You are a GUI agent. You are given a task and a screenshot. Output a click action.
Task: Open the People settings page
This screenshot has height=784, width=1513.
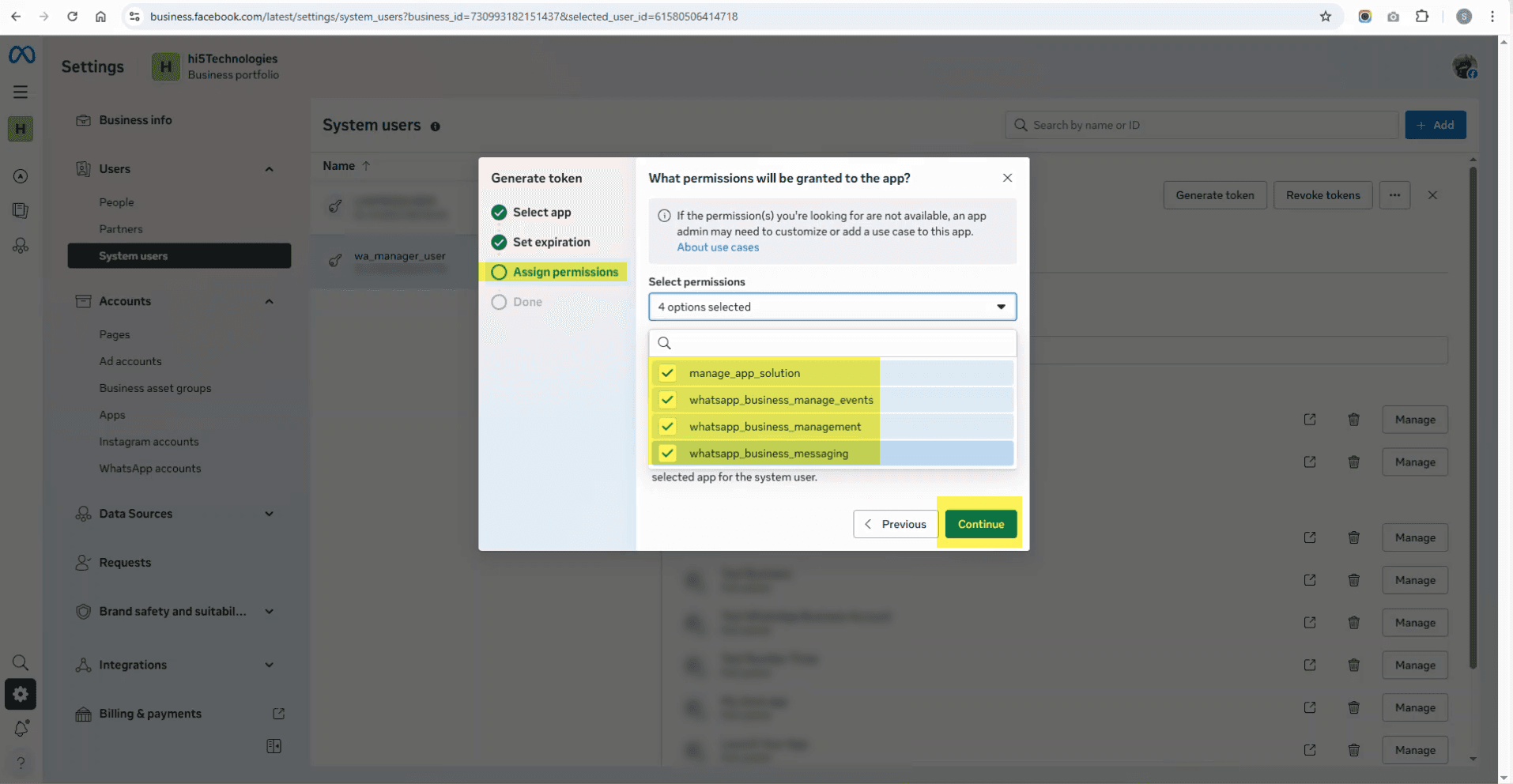[x=115, y=202]
